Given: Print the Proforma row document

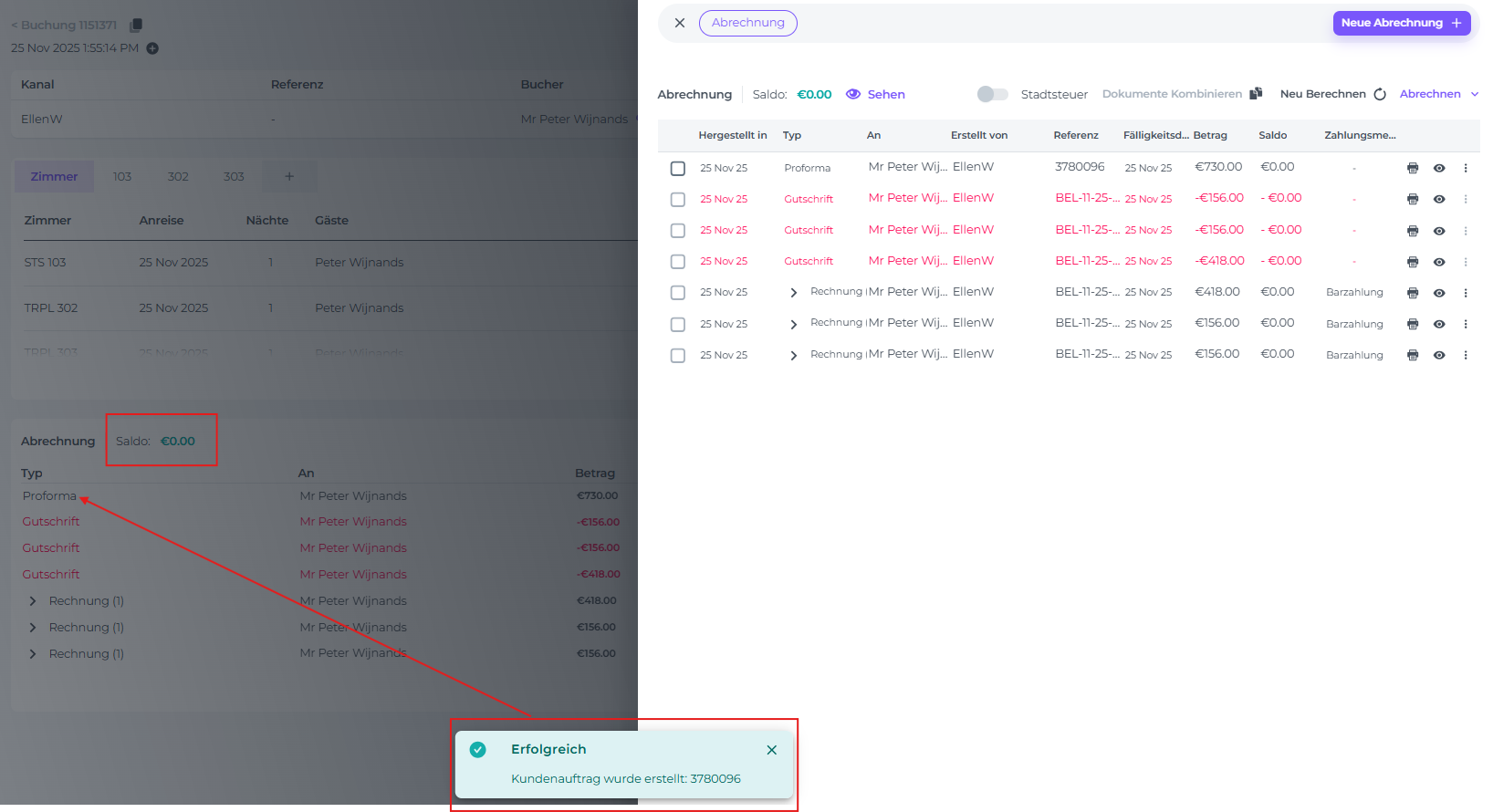Looking at the screenshot, I should click(1412, 168).
